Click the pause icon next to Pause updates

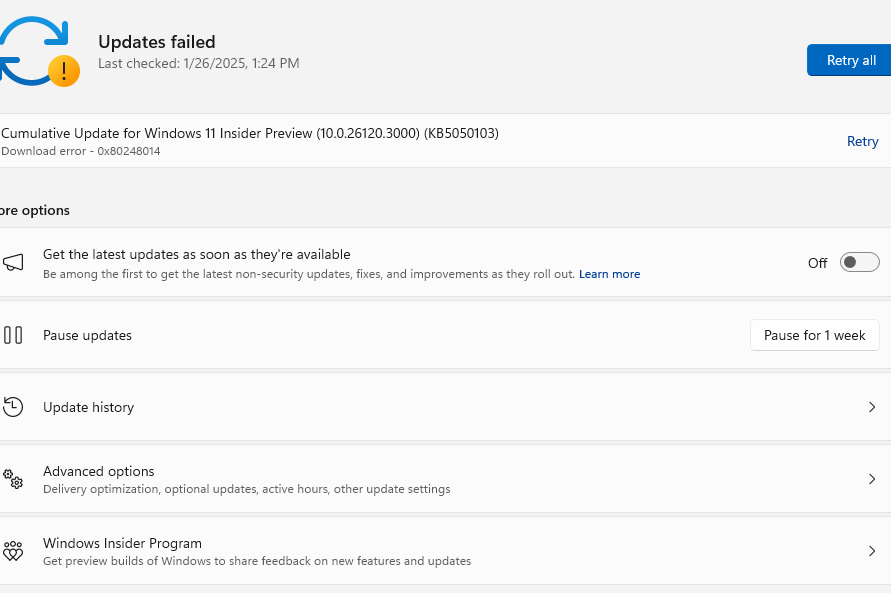click(13, 335)
